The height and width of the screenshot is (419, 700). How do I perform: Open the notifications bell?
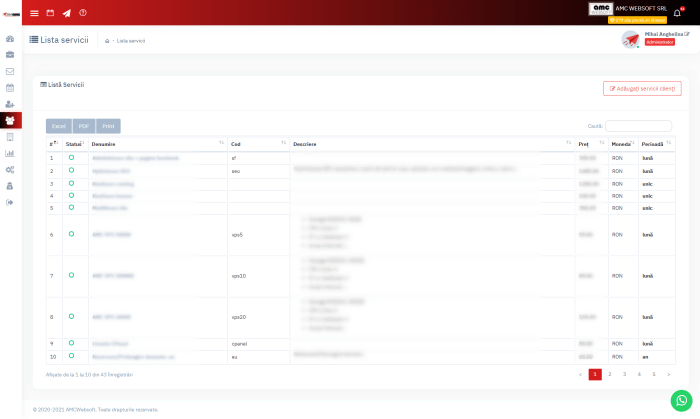(677, 13)
